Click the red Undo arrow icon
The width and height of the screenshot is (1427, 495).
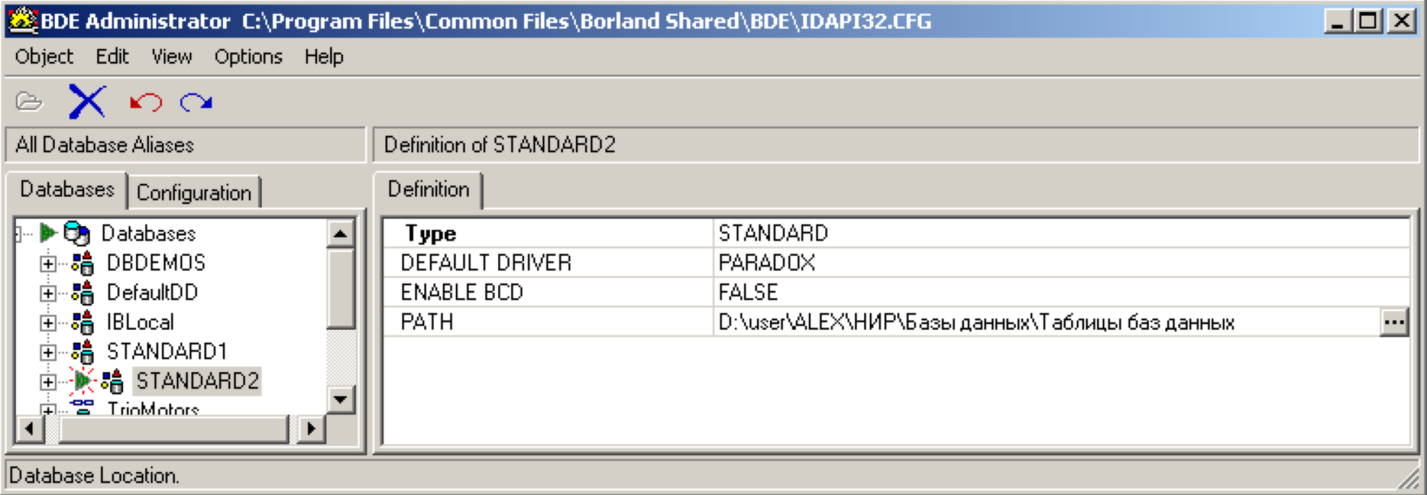pyautogui.click(x=146, y=102)
